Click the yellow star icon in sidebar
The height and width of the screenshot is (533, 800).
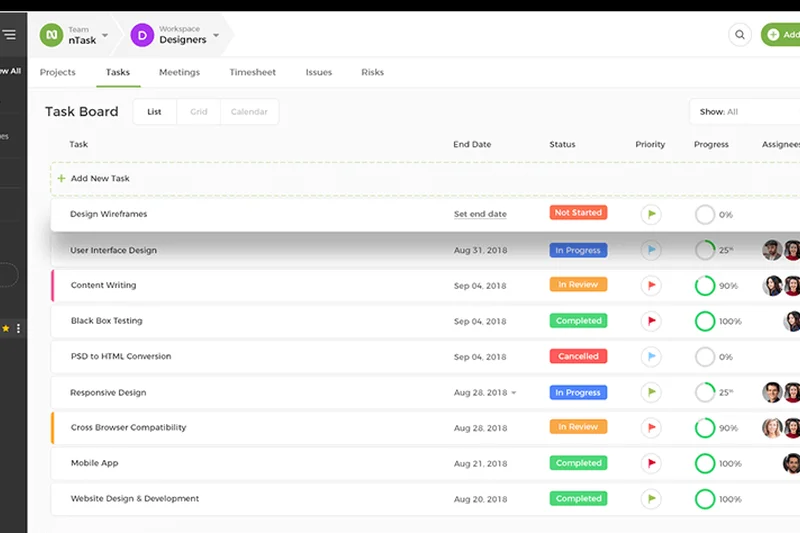tap(5, 328)
